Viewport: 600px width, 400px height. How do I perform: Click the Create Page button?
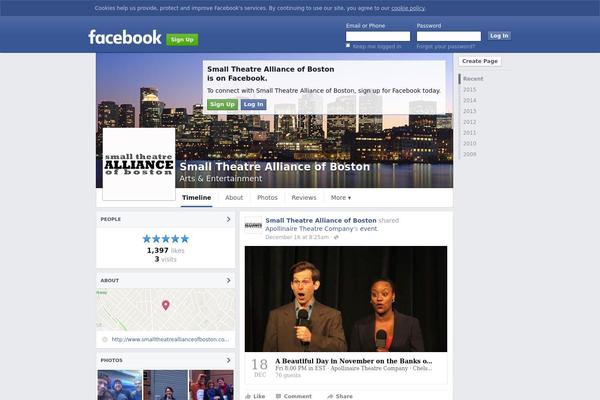[480, 61]
